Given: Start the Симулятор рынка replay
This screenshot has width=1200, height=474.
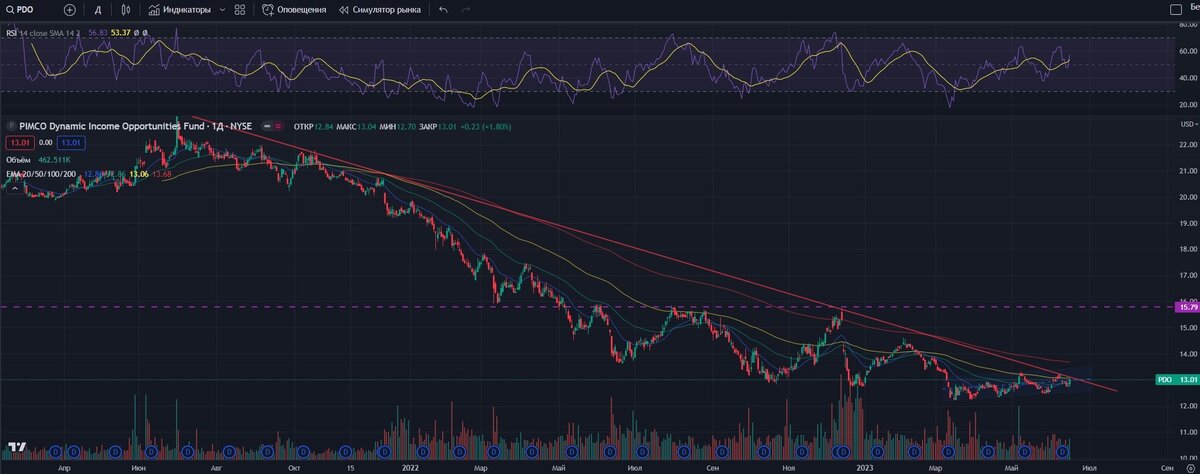Looking at the screenshot, I should tap(379, 9).
